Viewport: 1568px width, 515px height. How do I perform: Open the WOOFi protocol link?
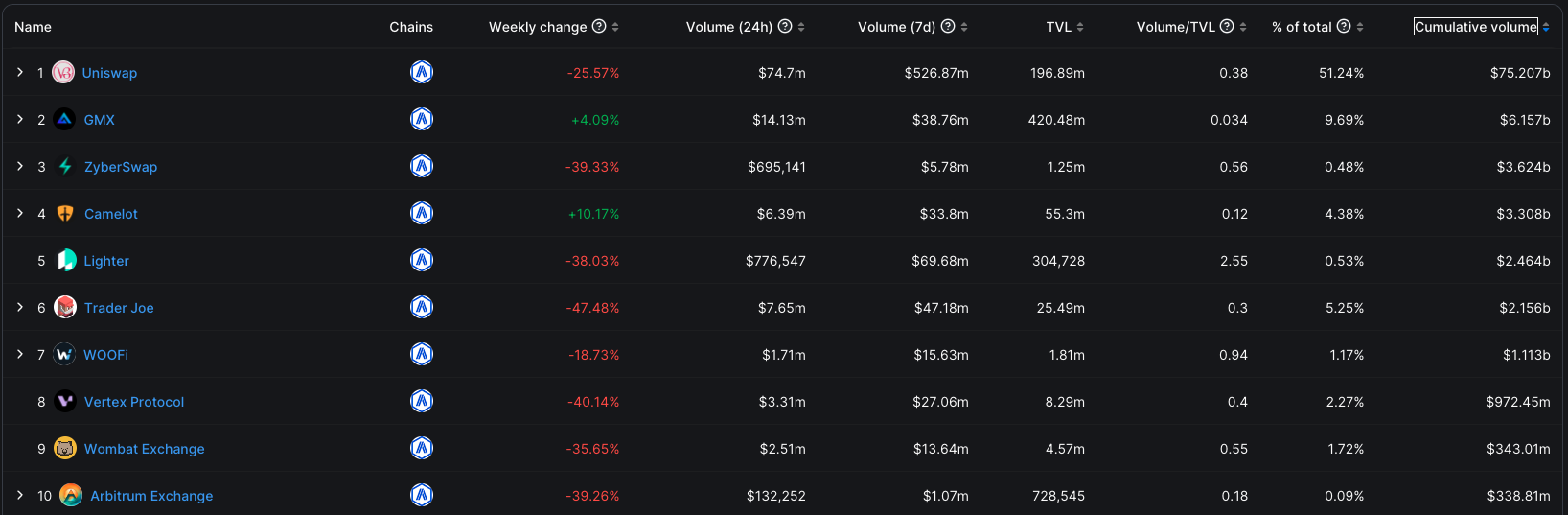[105, 355]
